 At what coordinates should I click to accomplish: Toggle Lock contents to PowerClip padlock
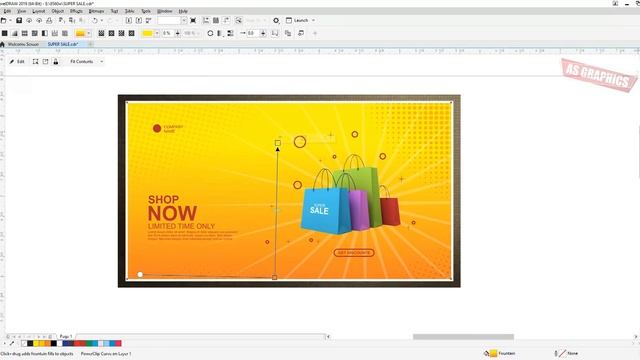pos(56,62)
